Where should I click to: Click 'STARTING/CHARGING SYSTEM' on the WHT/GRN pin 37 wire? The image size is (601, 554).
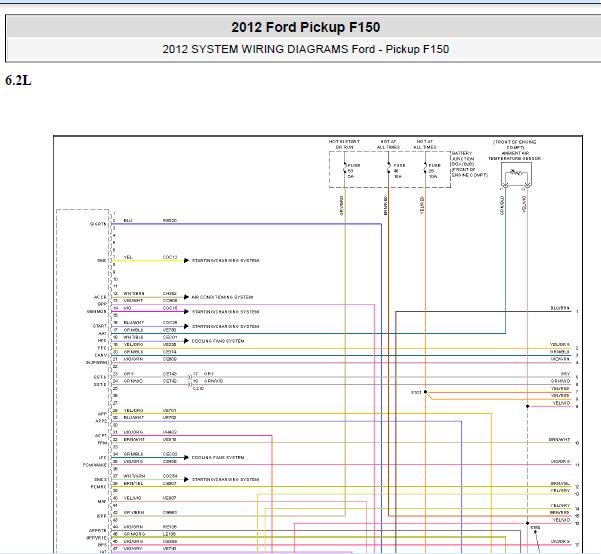coord(225,480)
